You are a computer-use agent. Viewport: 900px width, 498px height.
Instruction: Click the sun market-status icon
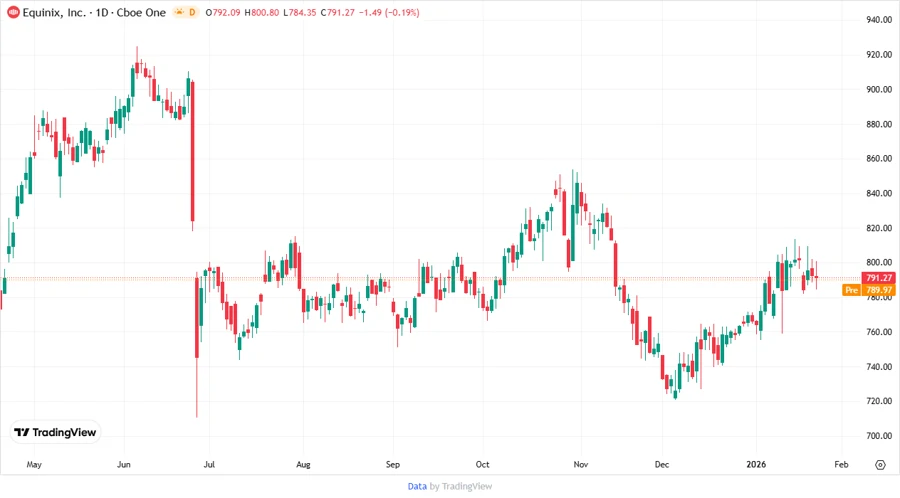click(x=180, y=12)
